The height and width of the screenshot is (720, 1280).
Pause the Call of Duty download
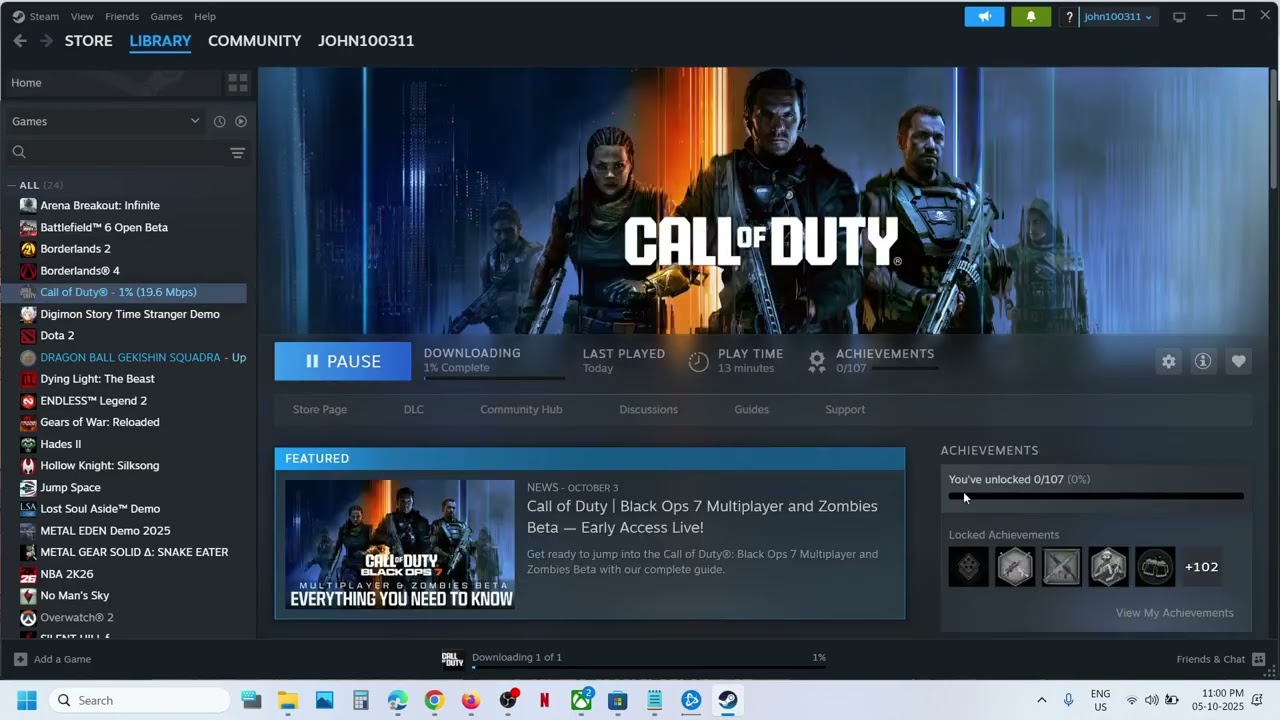pyautogui.click(x=343, y=361)
